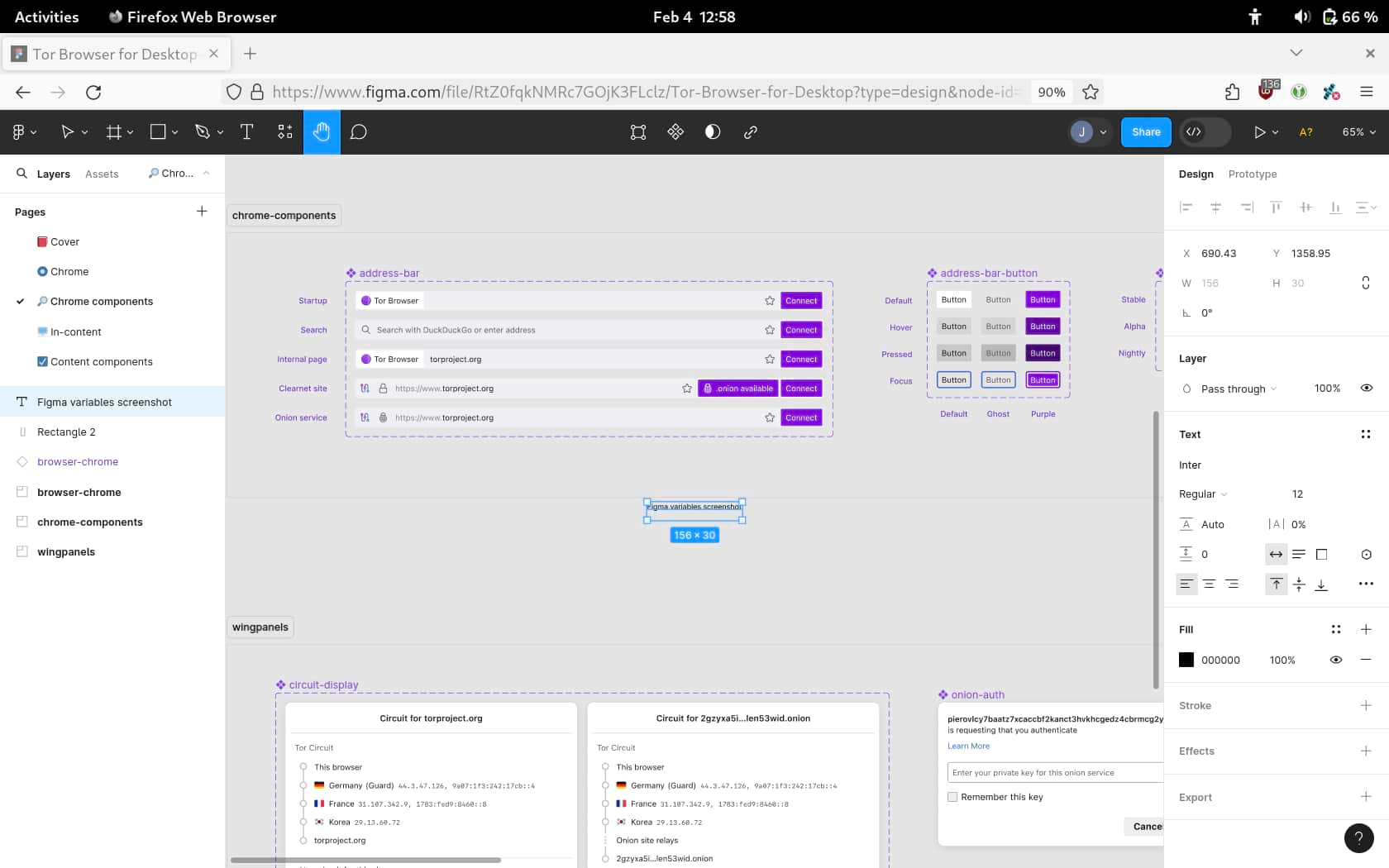
Task: Open present options chevron
Action: coord(1276,133)
